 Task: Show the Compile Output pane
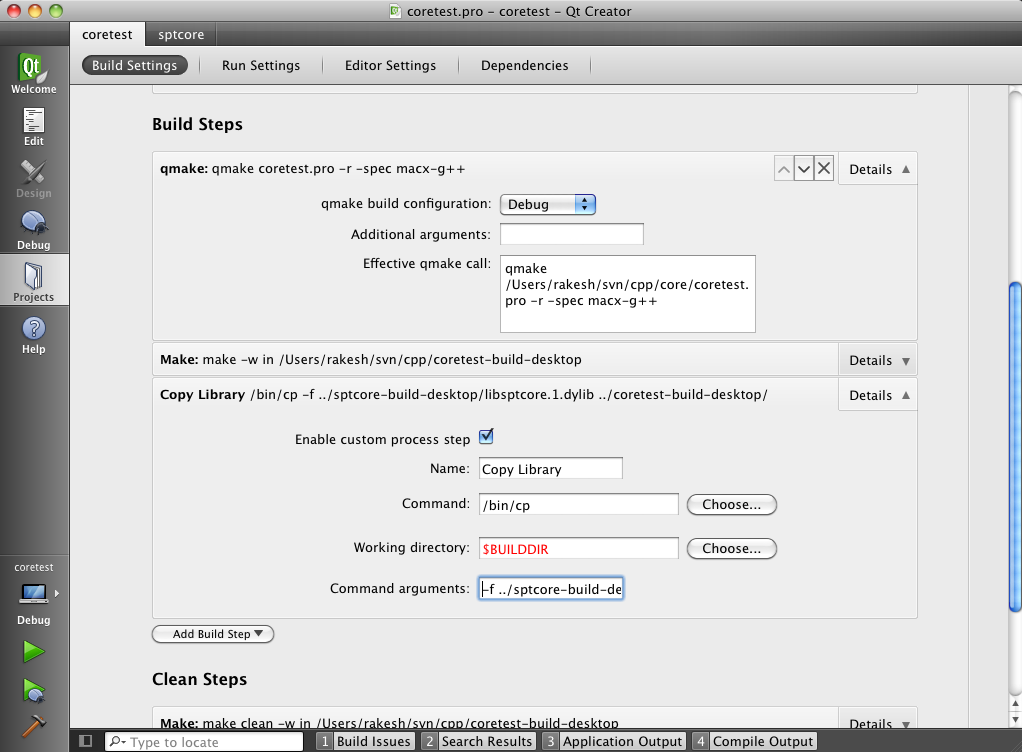754,742
